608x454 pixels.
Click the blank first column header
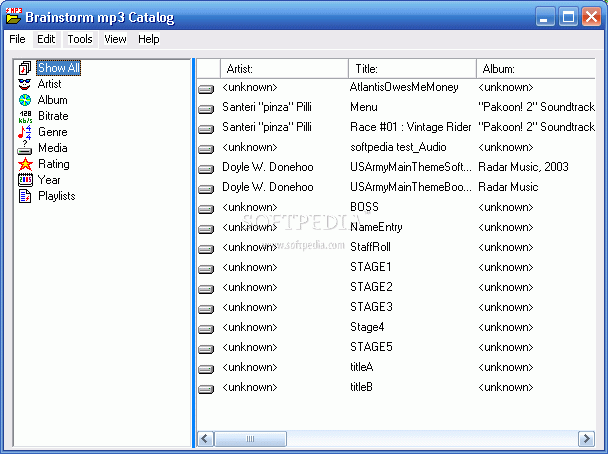click(209, 69)
